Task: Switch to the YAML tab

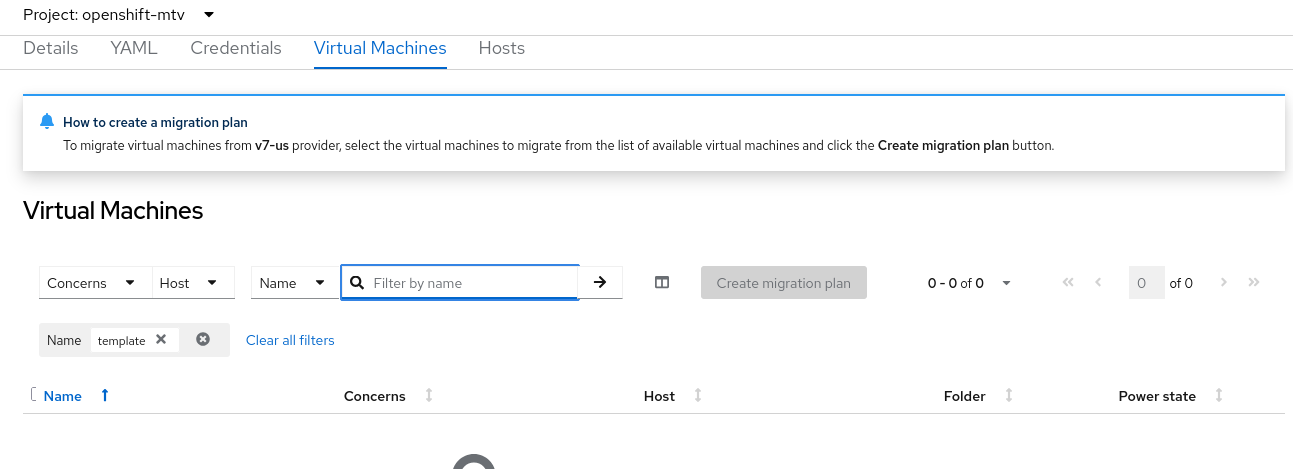Action: [134, 48]
